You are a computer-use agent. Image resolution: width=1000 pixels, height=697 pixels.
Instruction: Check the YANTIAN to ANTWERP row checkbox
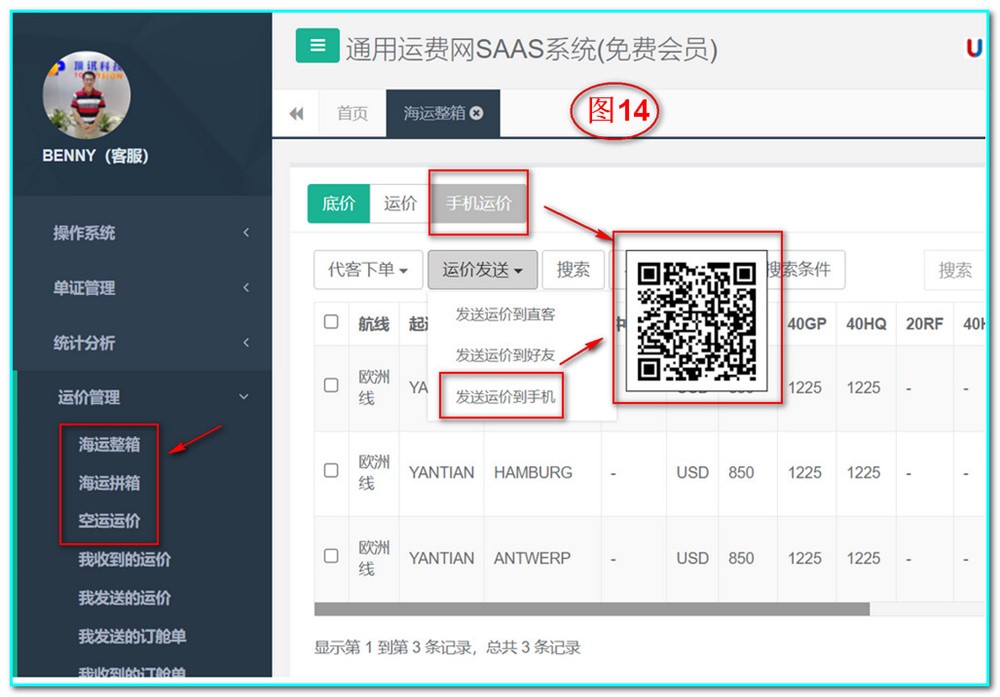[331, 556]
